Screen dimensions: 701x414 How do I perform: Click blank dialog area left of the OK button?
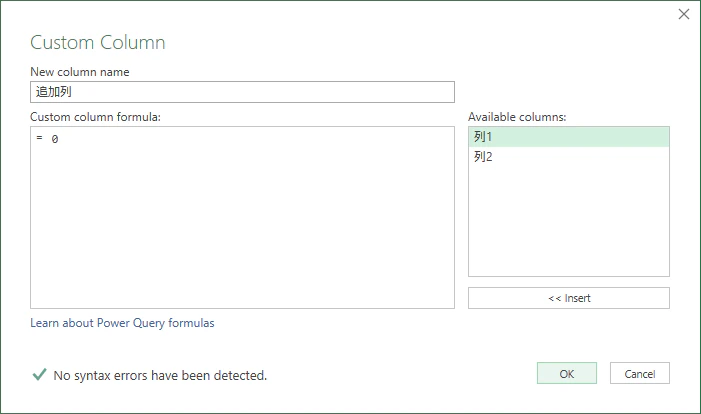[x=402, y=374]
